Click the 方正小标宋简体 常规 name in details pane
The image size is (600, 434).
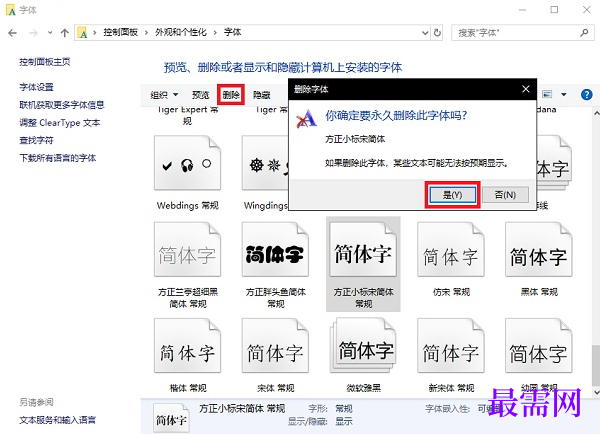pyautogui.click(x=242, y=408)
